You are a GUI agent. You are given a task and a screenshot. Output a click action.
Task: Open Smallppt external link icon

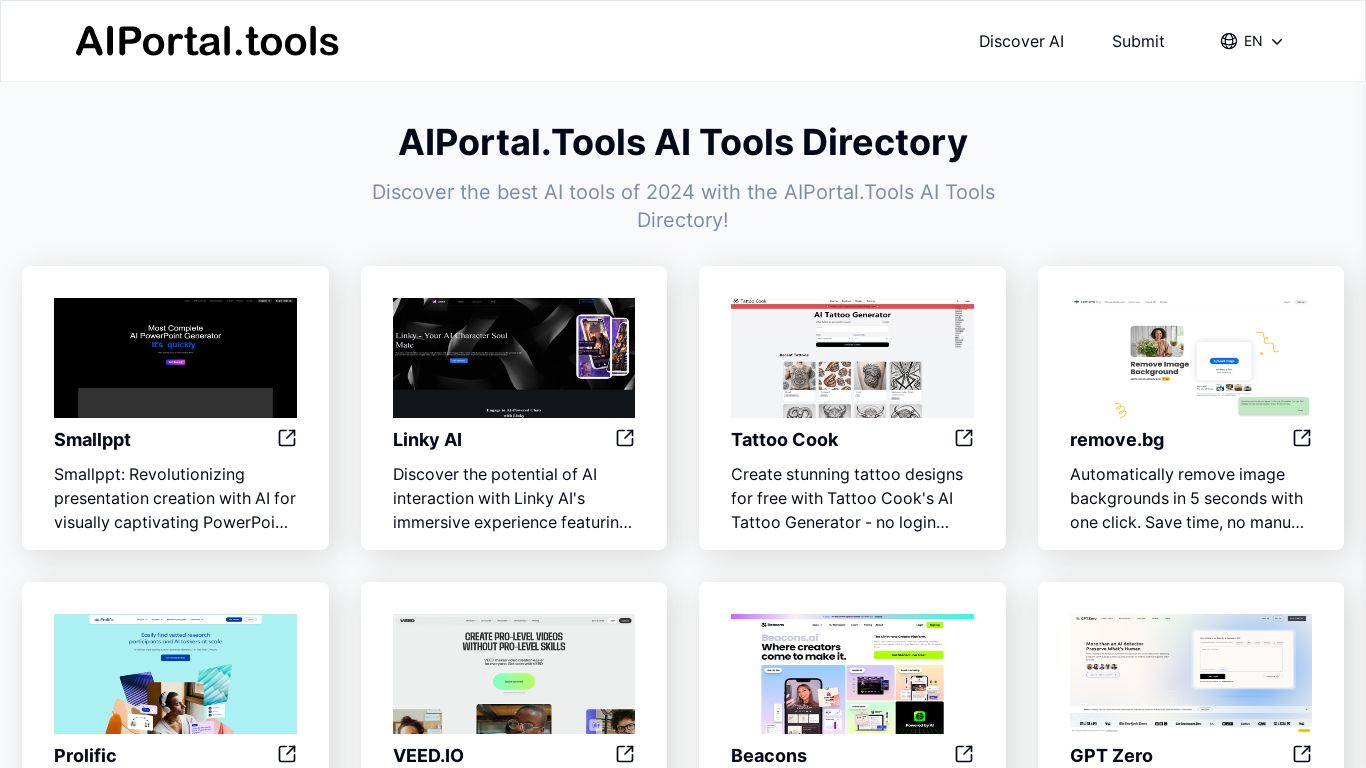[x=287, y=438]
